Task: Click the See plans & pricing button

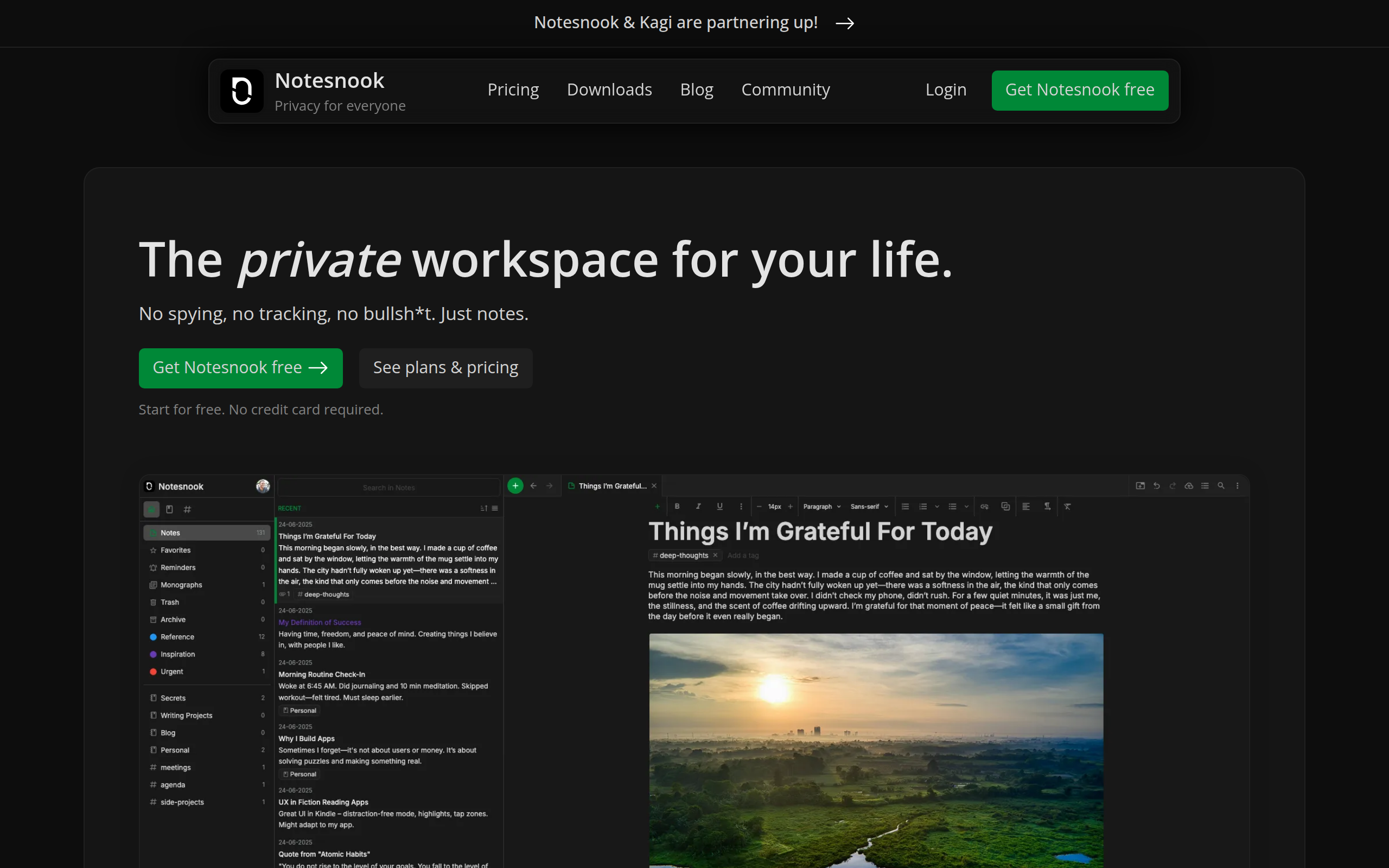Action: pos(445,367)
